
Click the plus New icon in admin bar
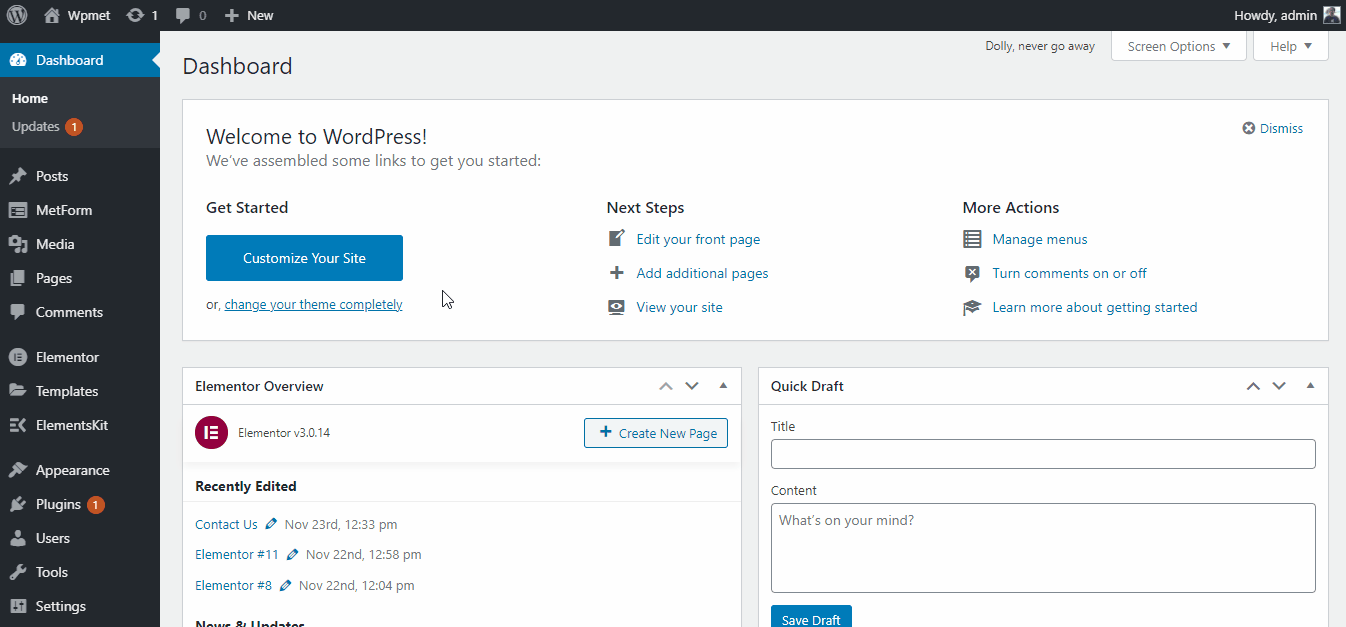click(x=231, y=15)
